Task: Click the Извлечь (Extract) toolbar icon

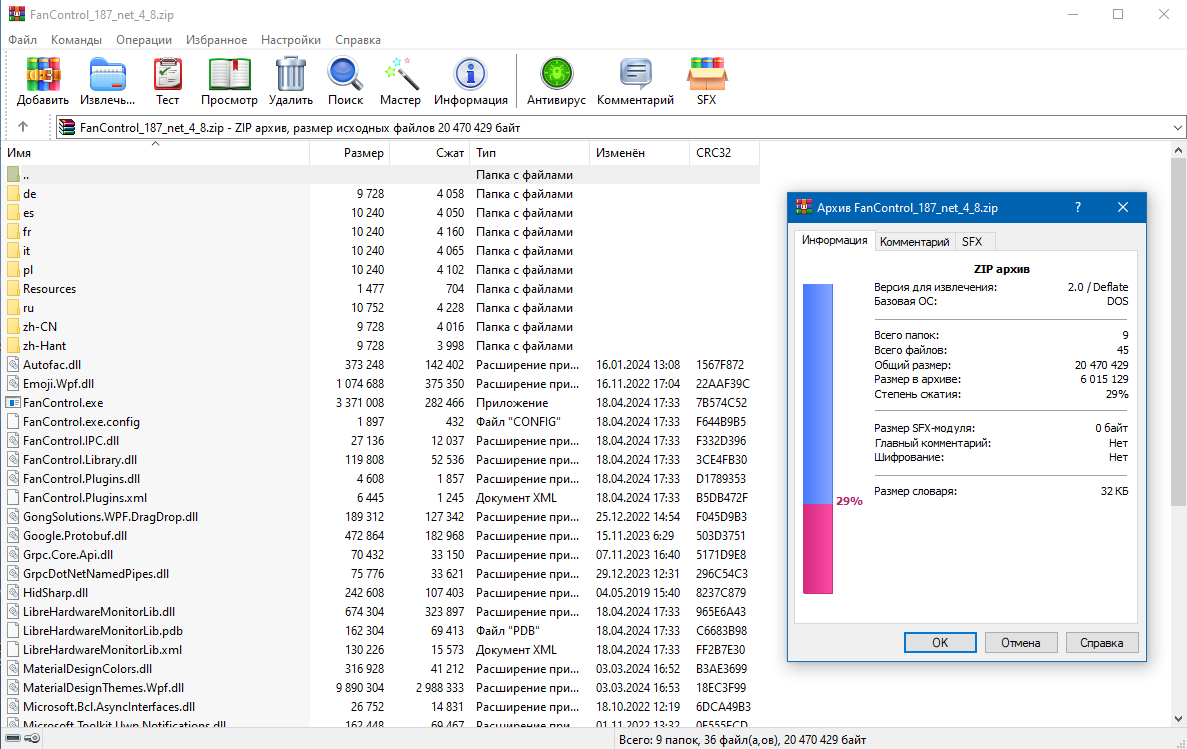Action: (107, 80)
